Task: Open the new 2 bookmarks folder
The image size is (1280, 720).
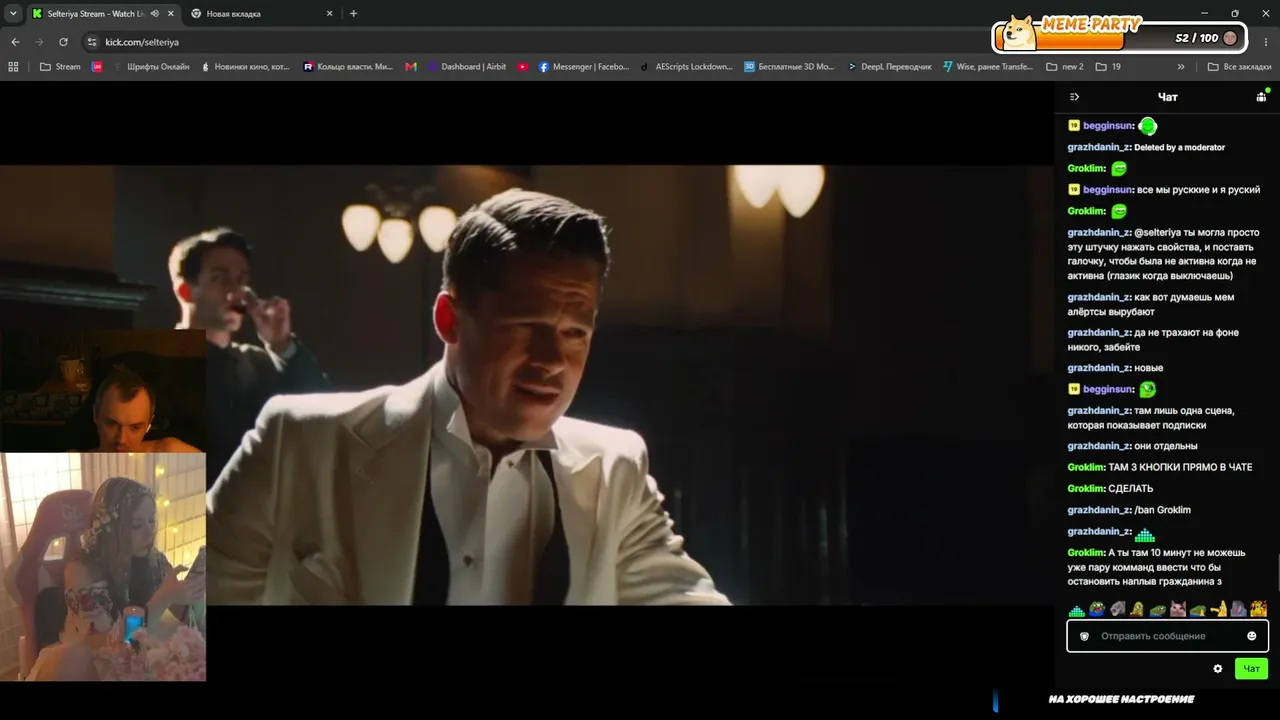Action: [x=1065, y=67]
